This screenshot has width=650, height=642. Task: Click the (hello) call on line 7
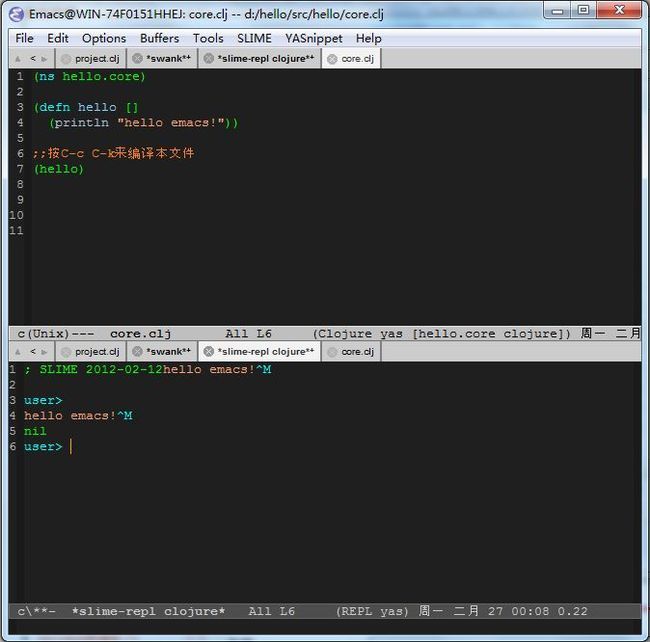58,169
